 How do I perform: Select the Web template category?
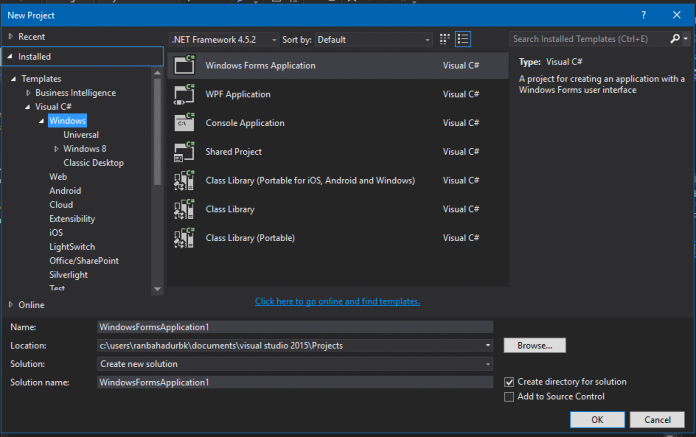coord(58,177)
